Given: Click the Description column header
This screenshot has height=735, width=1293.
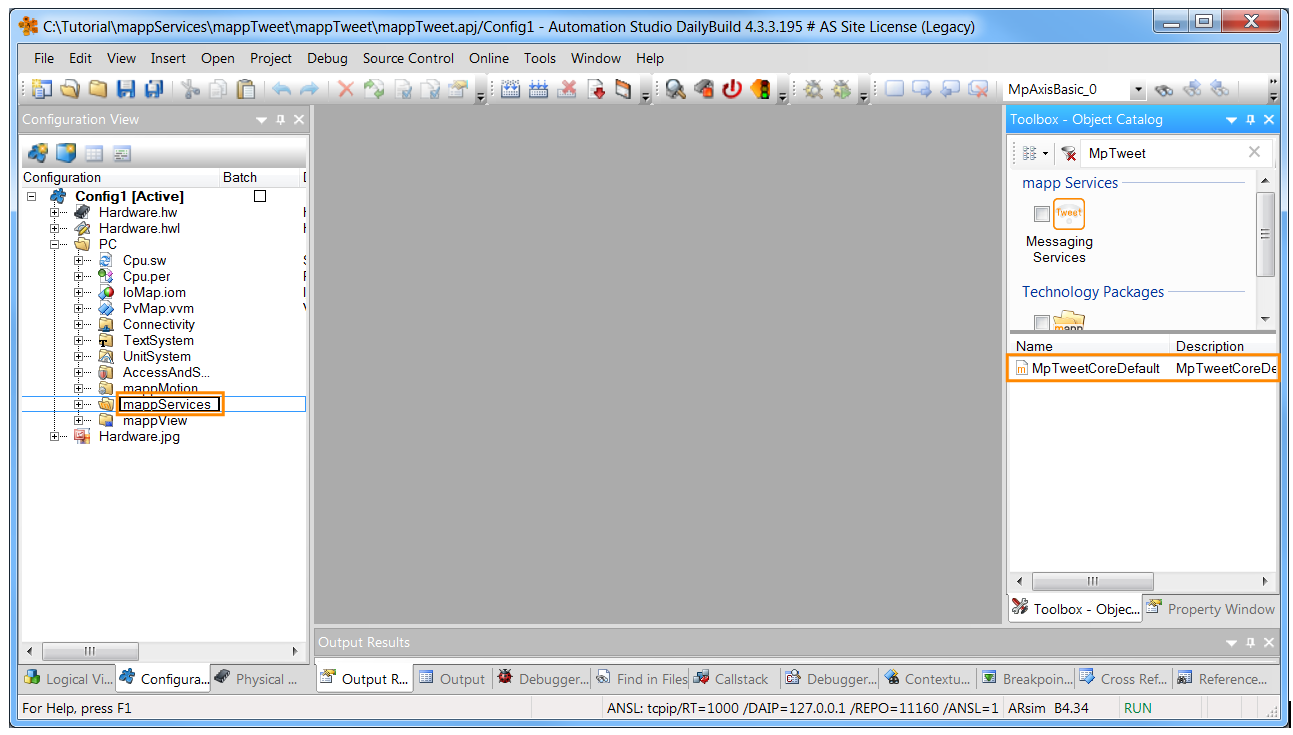Looking at the screenshot, I should (1224, 346).
